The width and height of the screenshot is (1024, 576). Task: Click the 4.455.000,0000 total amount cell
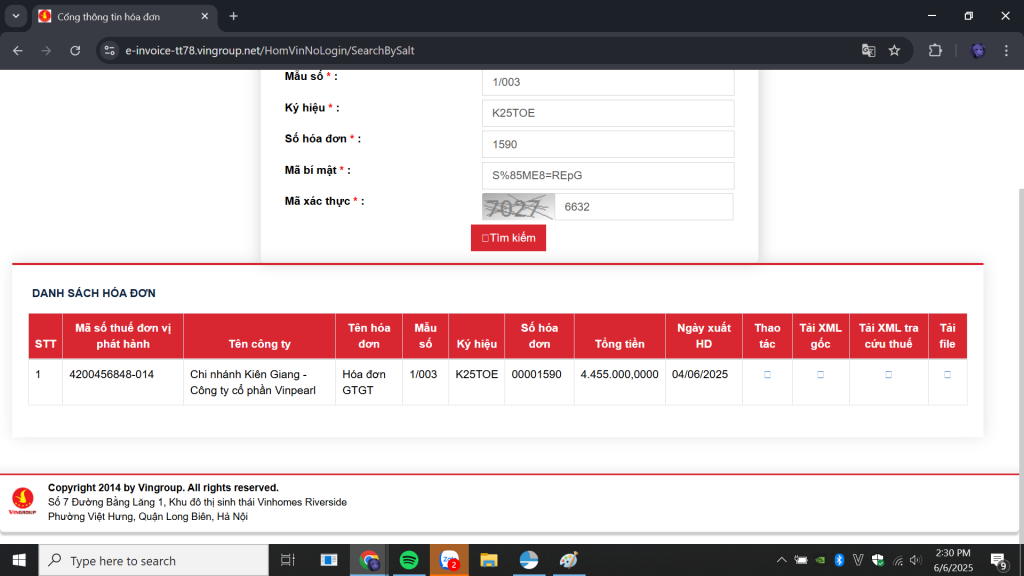(x=619, y=382)
